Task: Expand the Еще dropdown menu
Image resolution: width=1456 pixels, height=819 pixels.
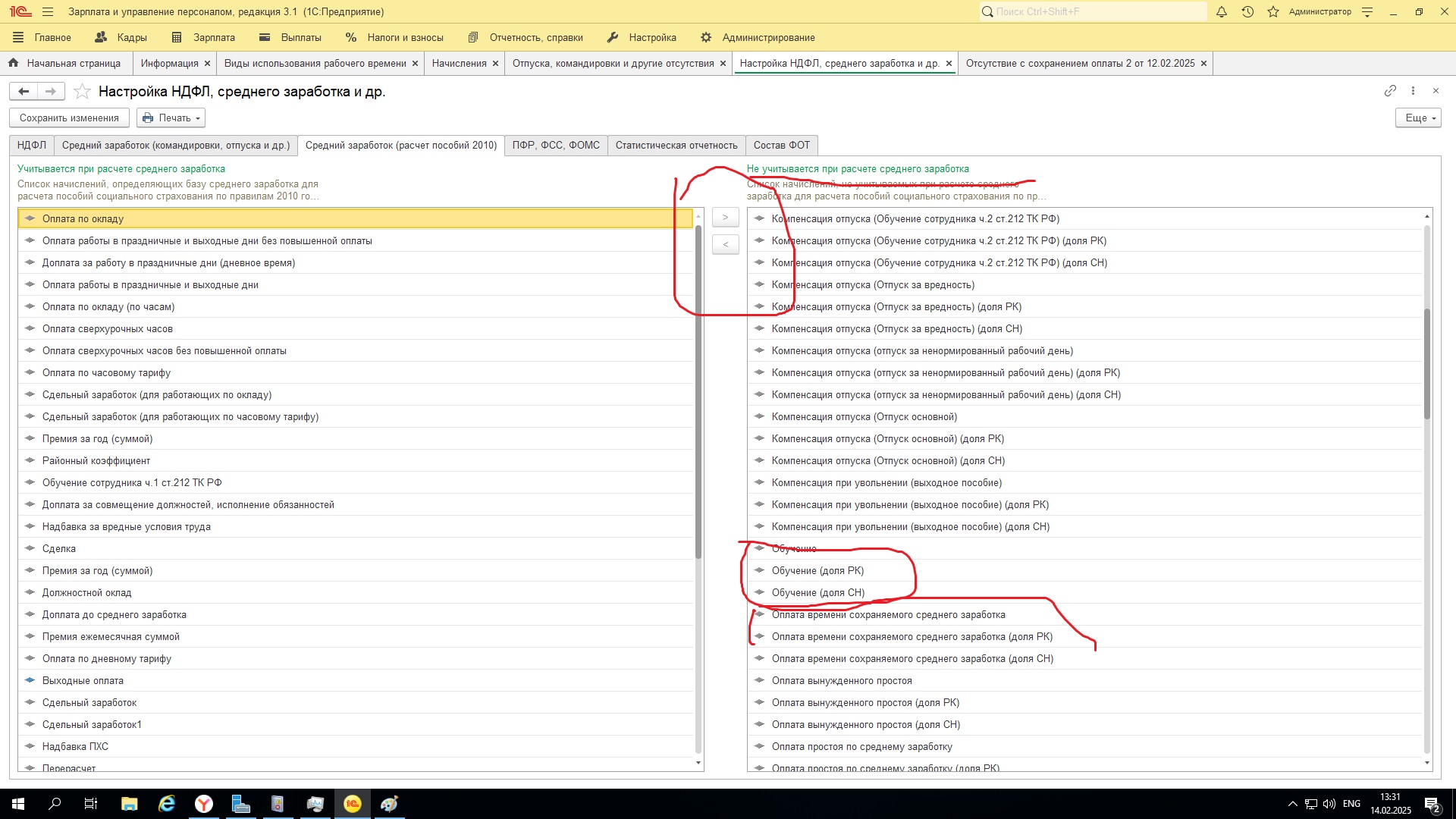Action: pyautogui.click(x=1418, y=118)
